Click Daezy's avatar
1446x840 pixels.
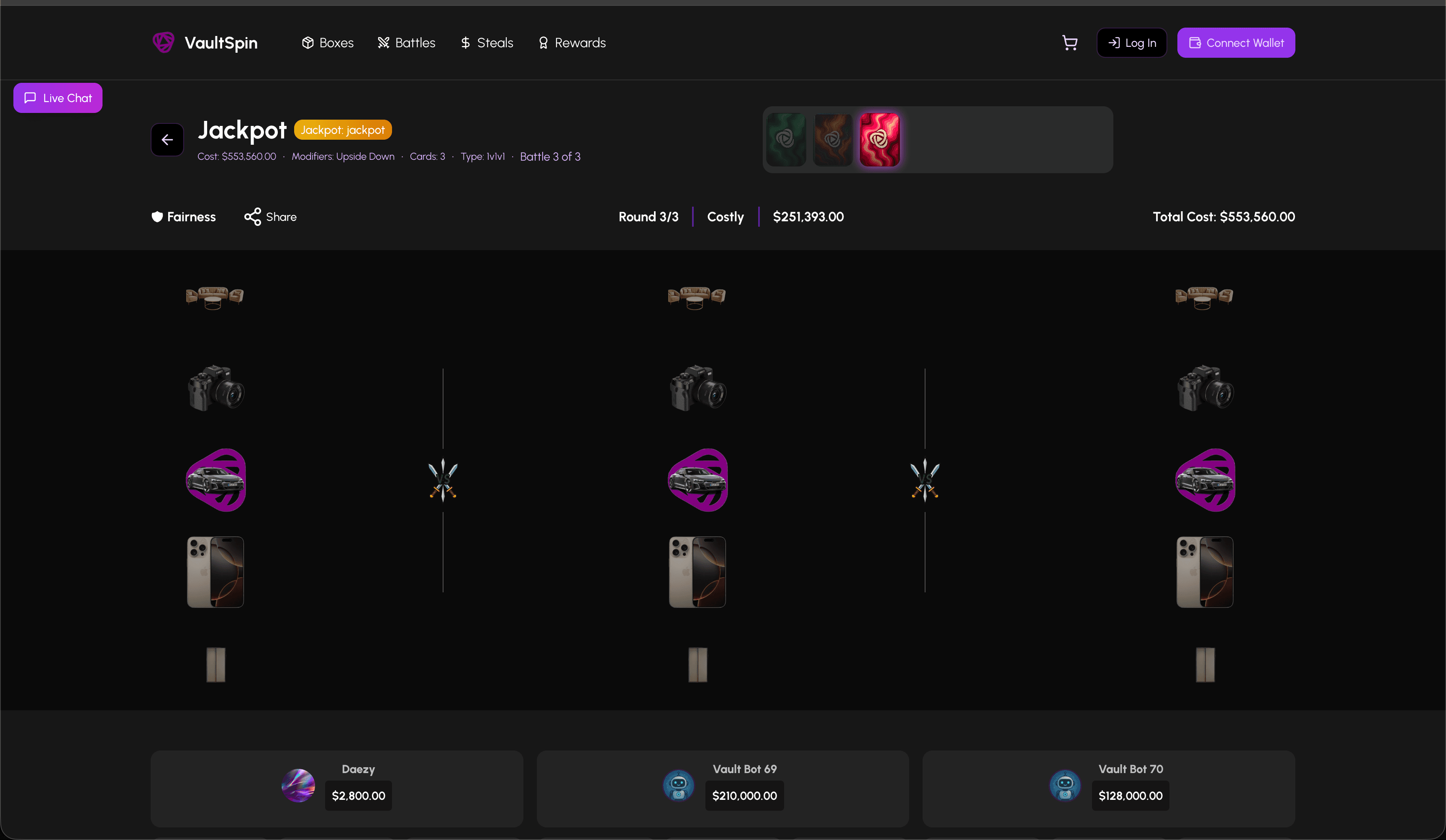[298, 786]
